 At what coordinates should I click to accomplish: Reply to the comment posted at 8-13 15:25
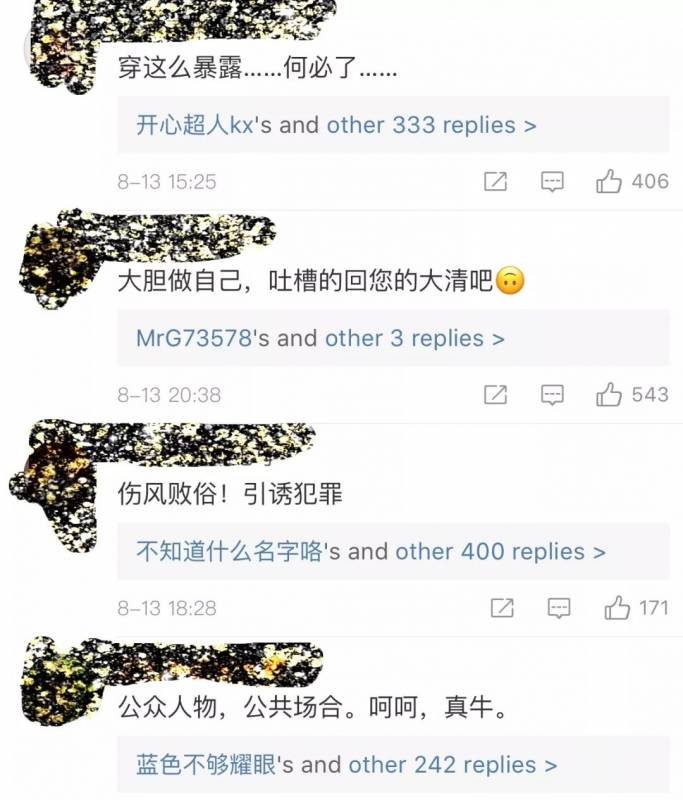pos(552,182)
